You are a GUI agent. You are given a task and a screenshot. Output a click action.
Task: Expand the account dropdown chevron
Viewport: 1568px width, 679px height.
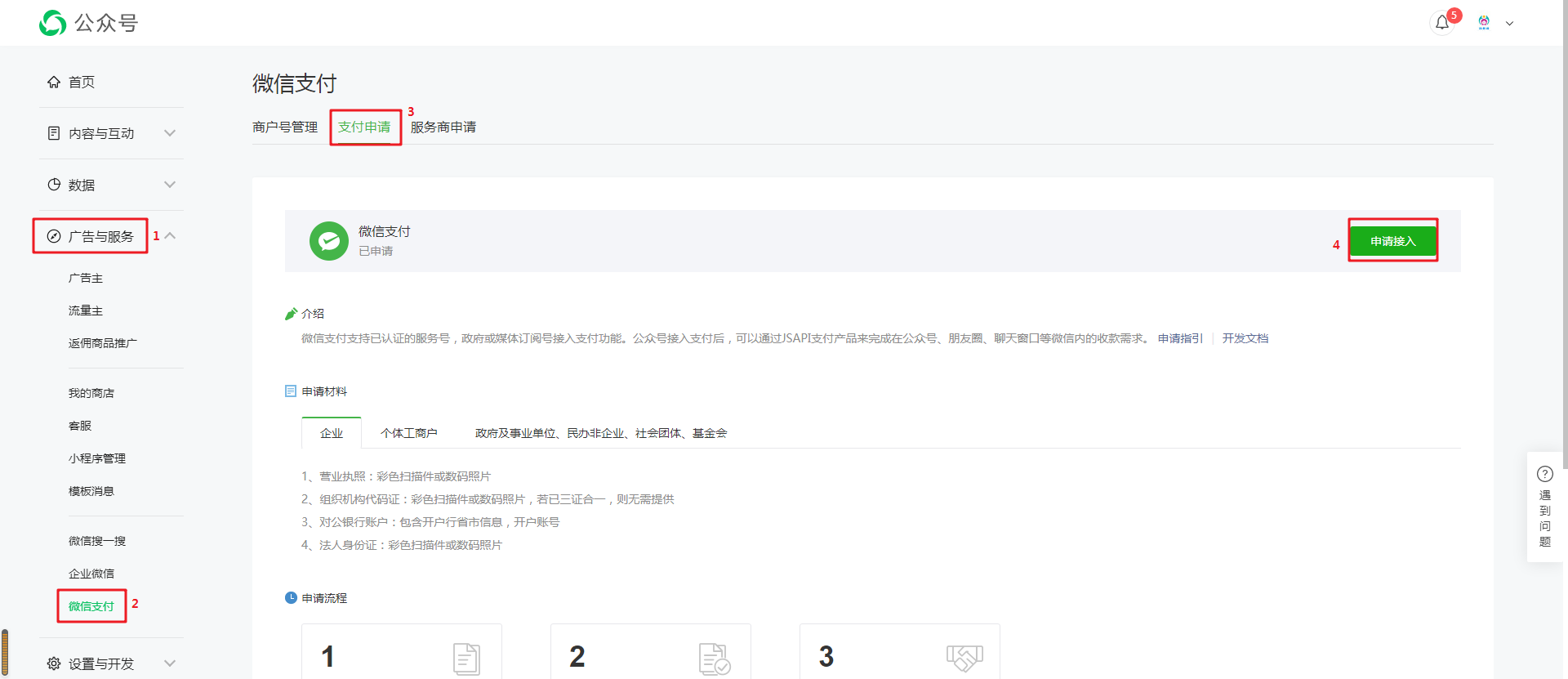(1510, 24)
